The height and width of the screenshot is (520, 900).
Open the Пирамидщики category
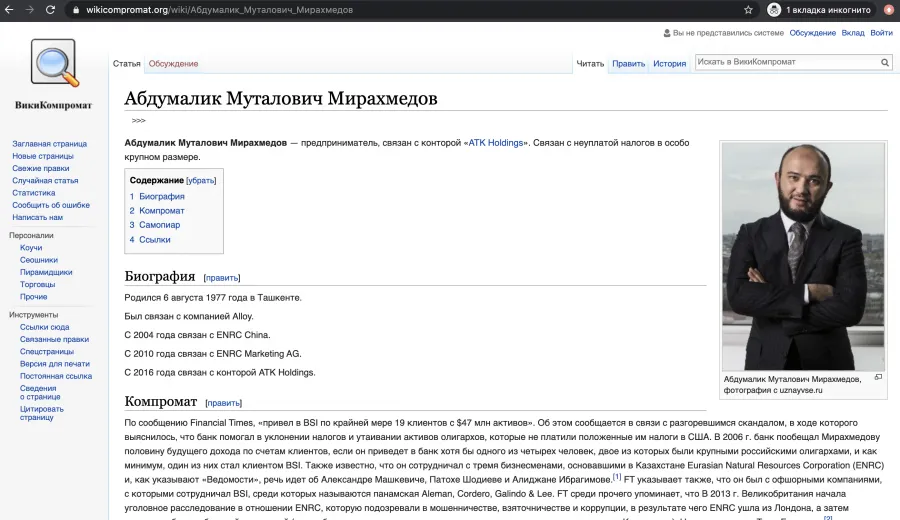[46, 273]
